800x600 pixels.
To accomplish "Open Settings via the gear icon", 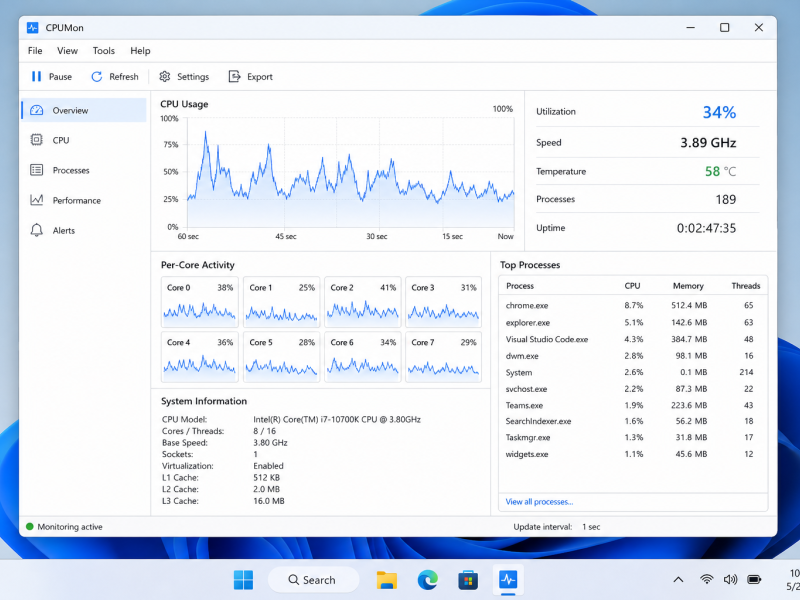I will pyautogui.click(x=164, y=77).
